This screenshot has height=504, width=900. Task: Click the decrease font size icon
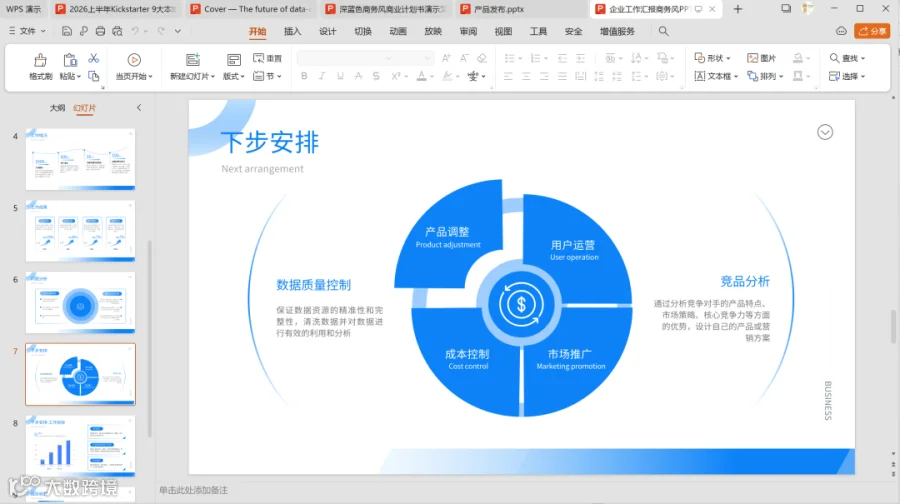pos(464,58)
